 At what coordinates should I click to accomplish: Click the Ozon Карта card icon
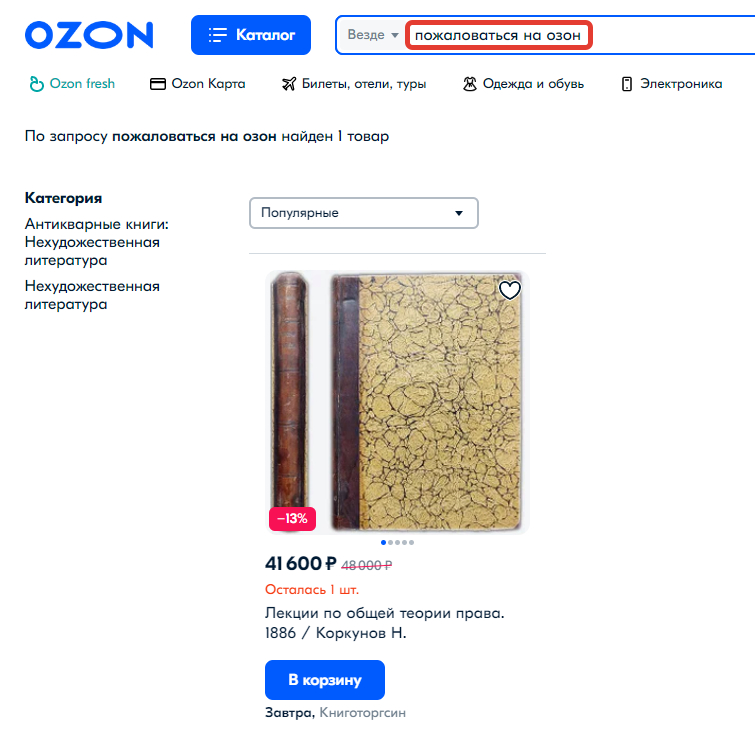pos(158,84)
